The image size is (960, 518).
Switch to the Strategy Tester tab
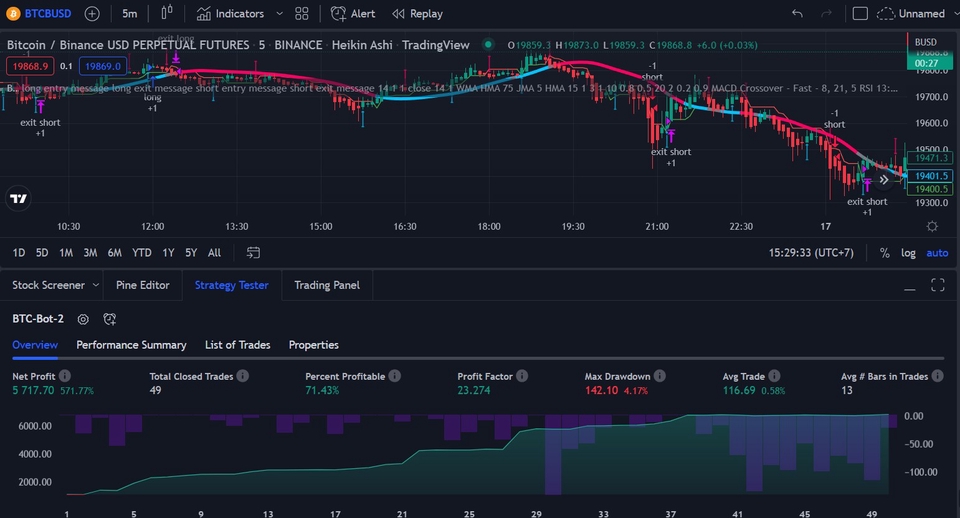tap(231, 285)
